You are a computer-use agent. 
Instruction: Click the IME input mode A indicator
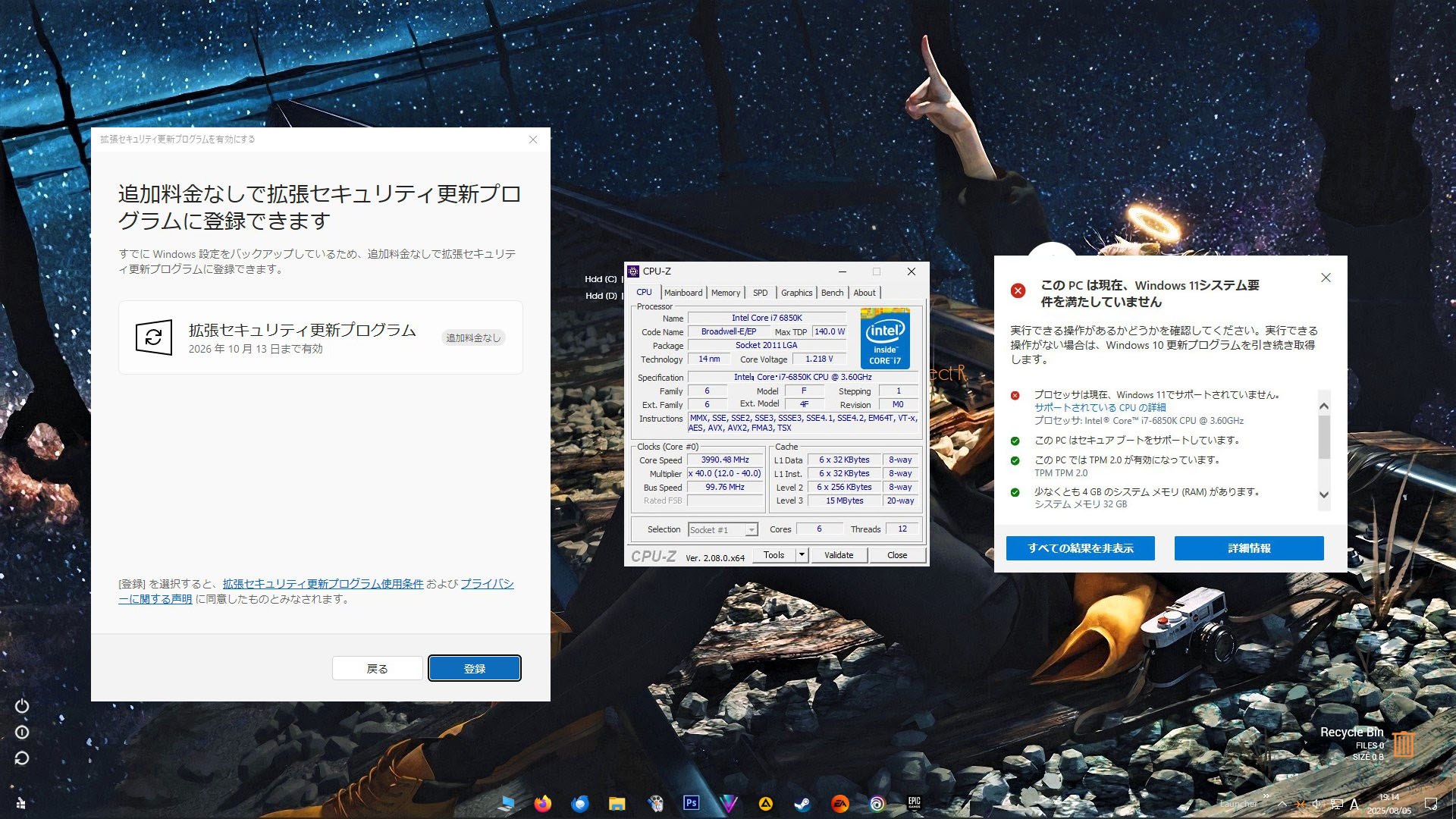point(1354,804)
